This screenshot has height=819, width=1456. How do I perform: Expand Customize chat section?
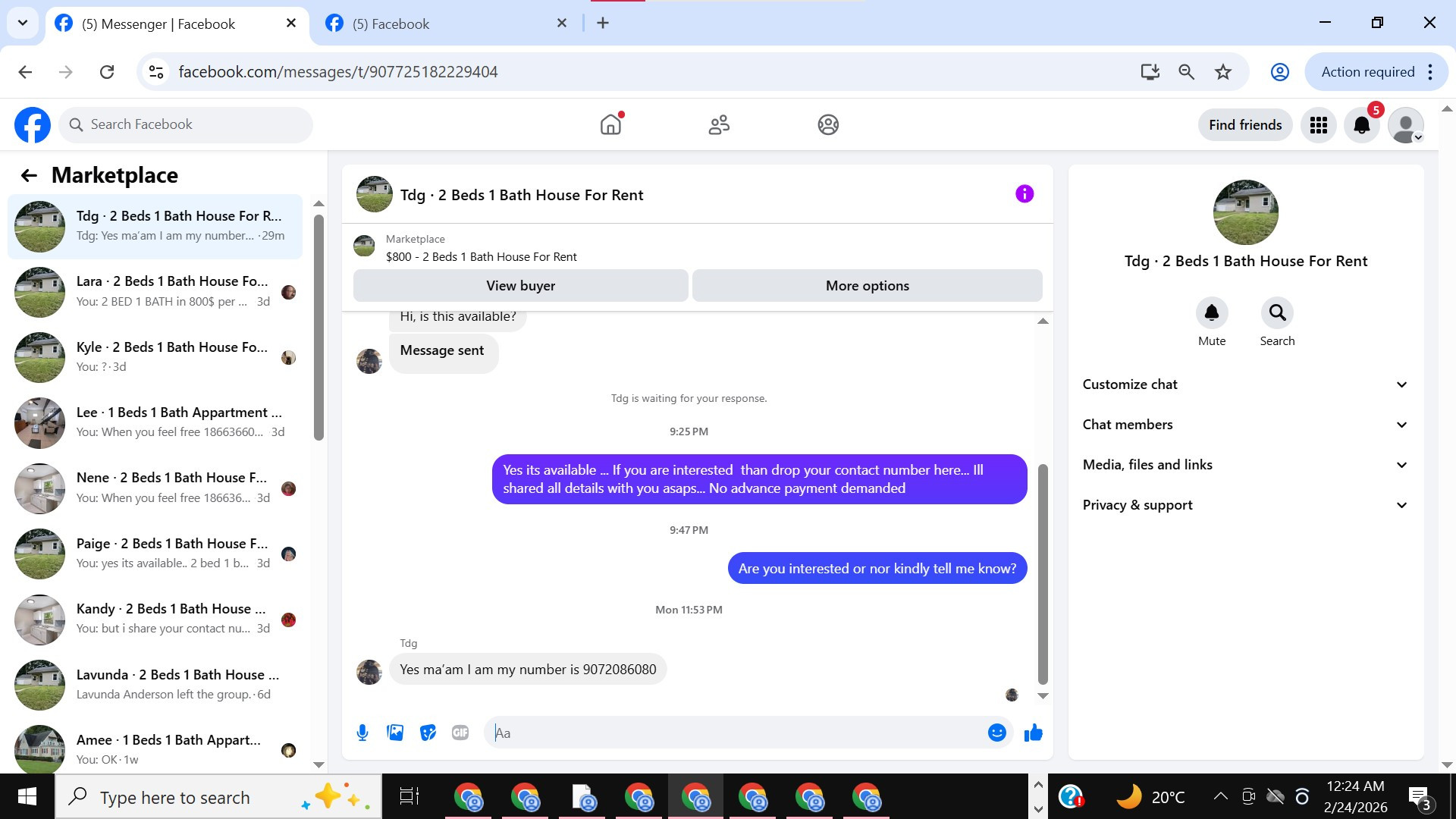coord(1245,384)
